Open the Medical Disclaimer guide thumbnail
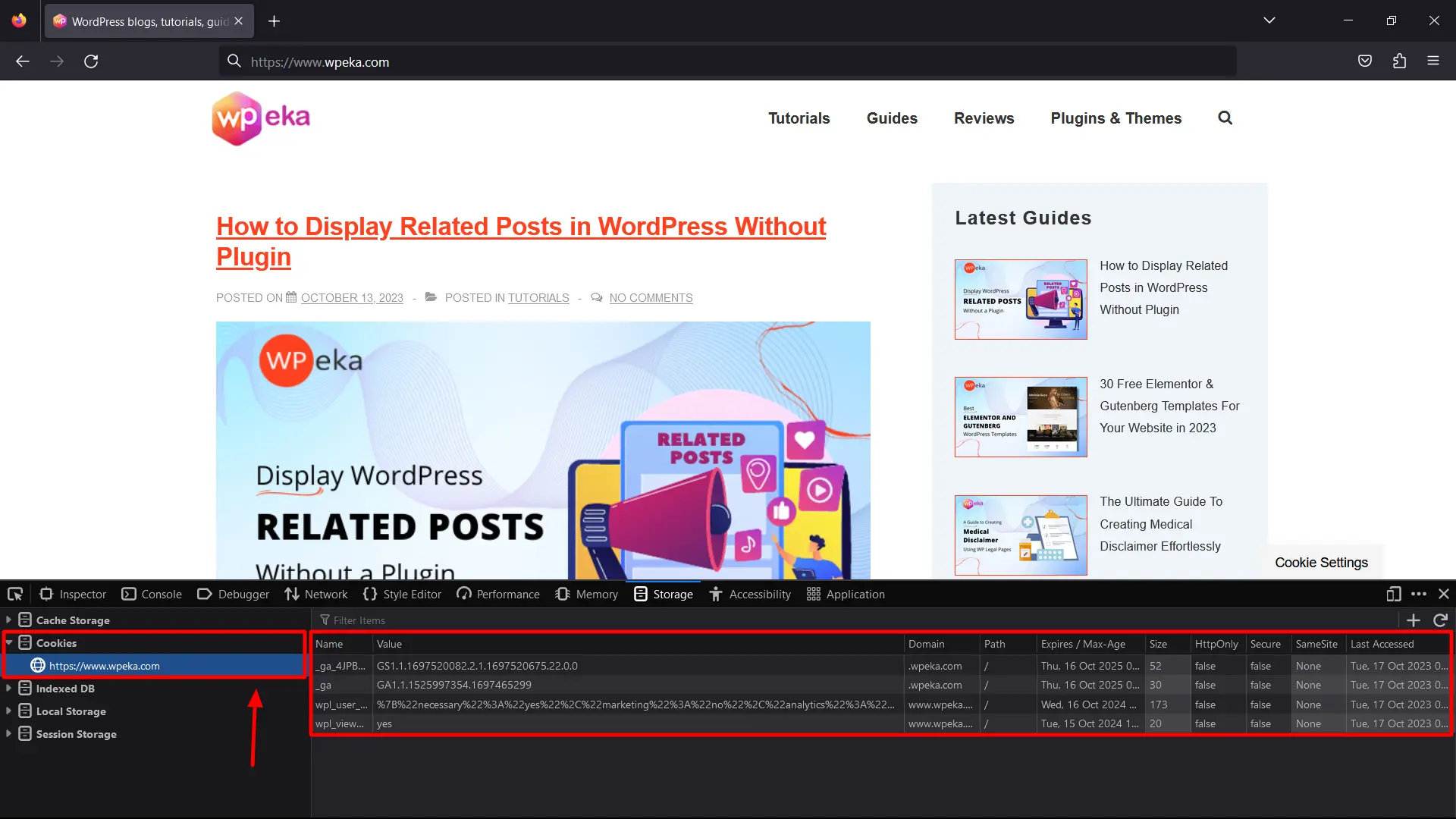This screenshot has height=819, width=1456. [1021, 535]
